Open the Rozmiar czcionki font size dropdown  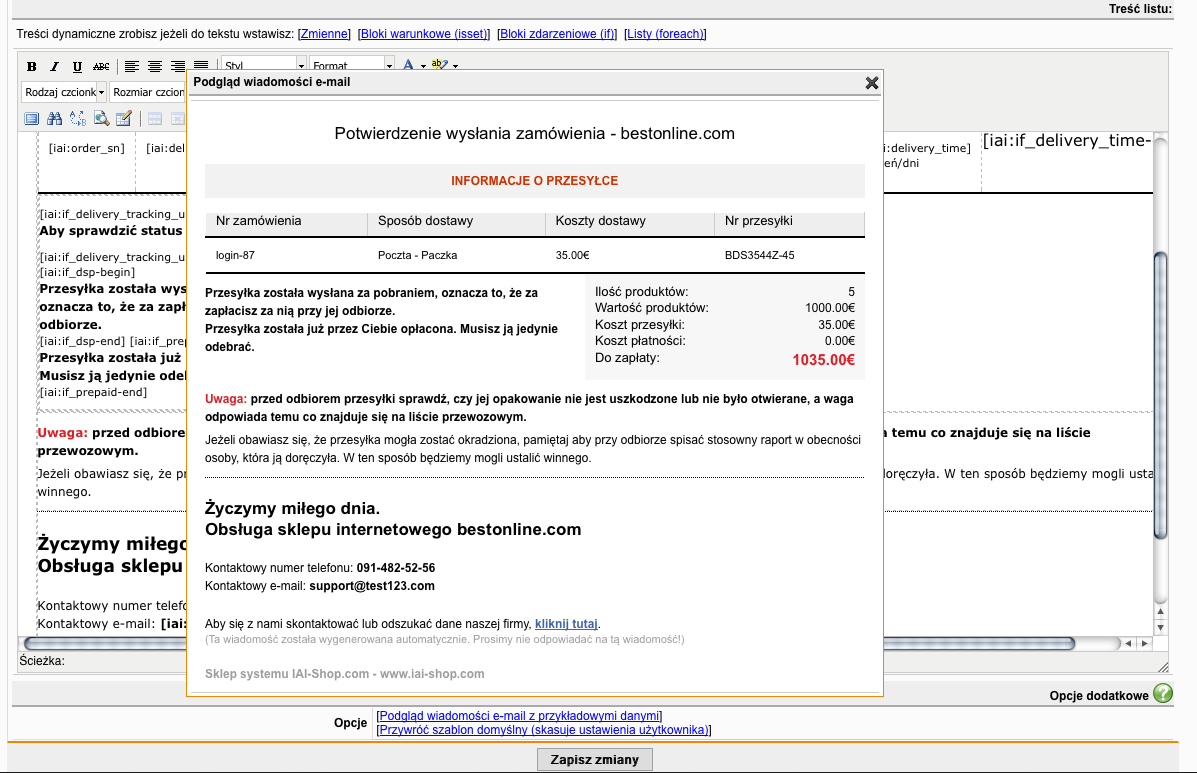point(148,92)
